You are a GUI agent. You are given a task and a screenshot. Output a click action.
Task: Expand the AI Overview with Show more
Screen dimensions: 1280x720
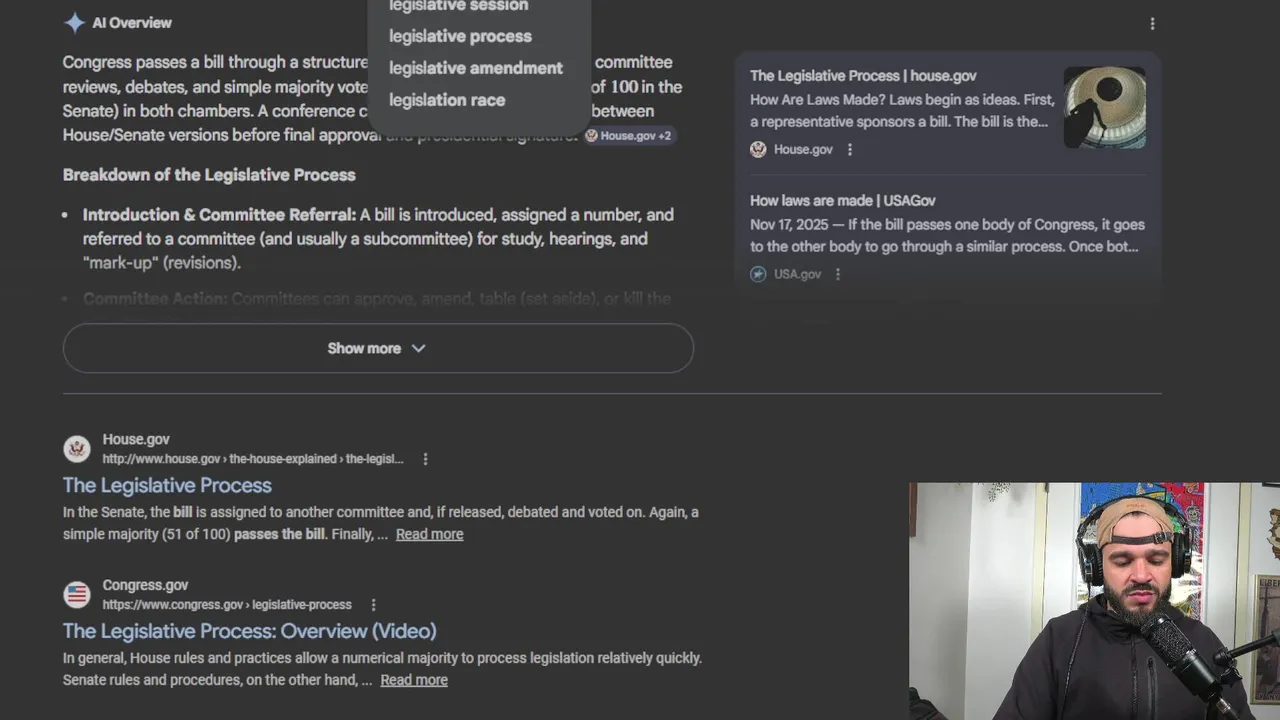(x=378, y=348)
